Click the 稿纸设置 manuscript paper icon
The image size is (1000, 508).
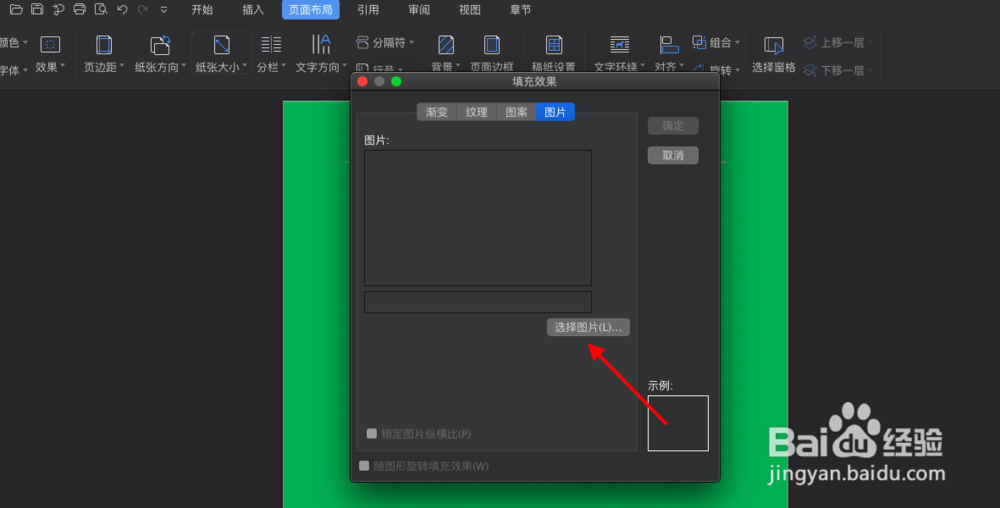(554, 45)
